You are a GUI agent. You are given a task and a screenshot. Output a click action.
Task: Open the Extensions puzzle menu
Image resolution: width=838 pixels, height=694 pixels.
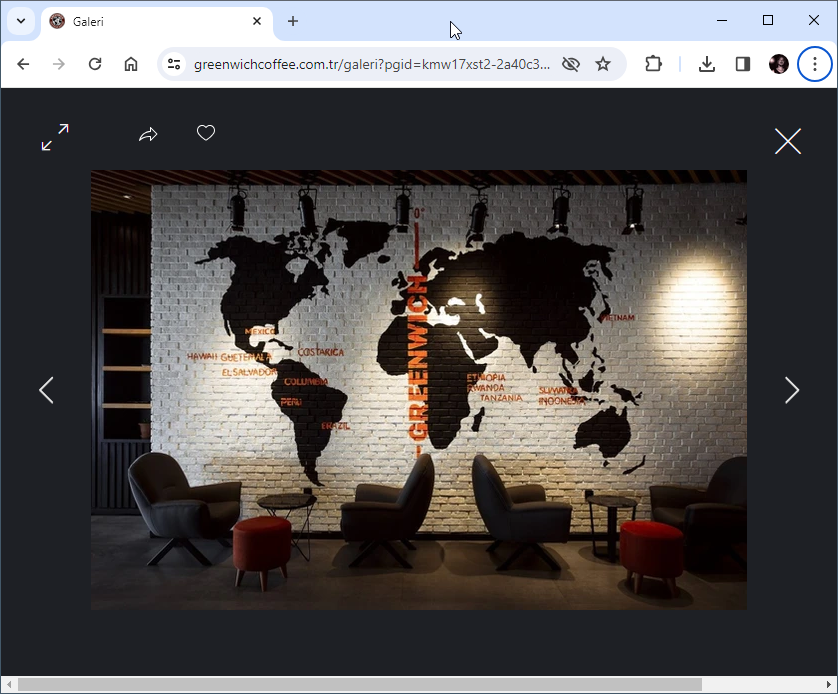tap(653, 64)
